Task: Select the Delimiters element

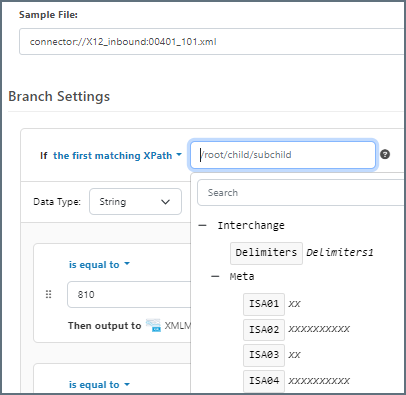Action: 266,253
